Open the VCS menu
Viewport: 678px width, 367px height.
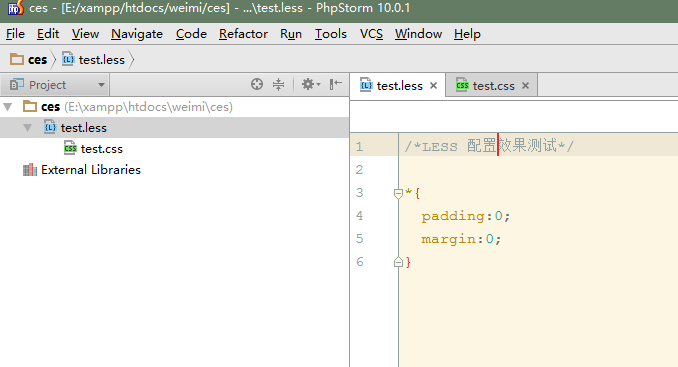pos(371,34)
